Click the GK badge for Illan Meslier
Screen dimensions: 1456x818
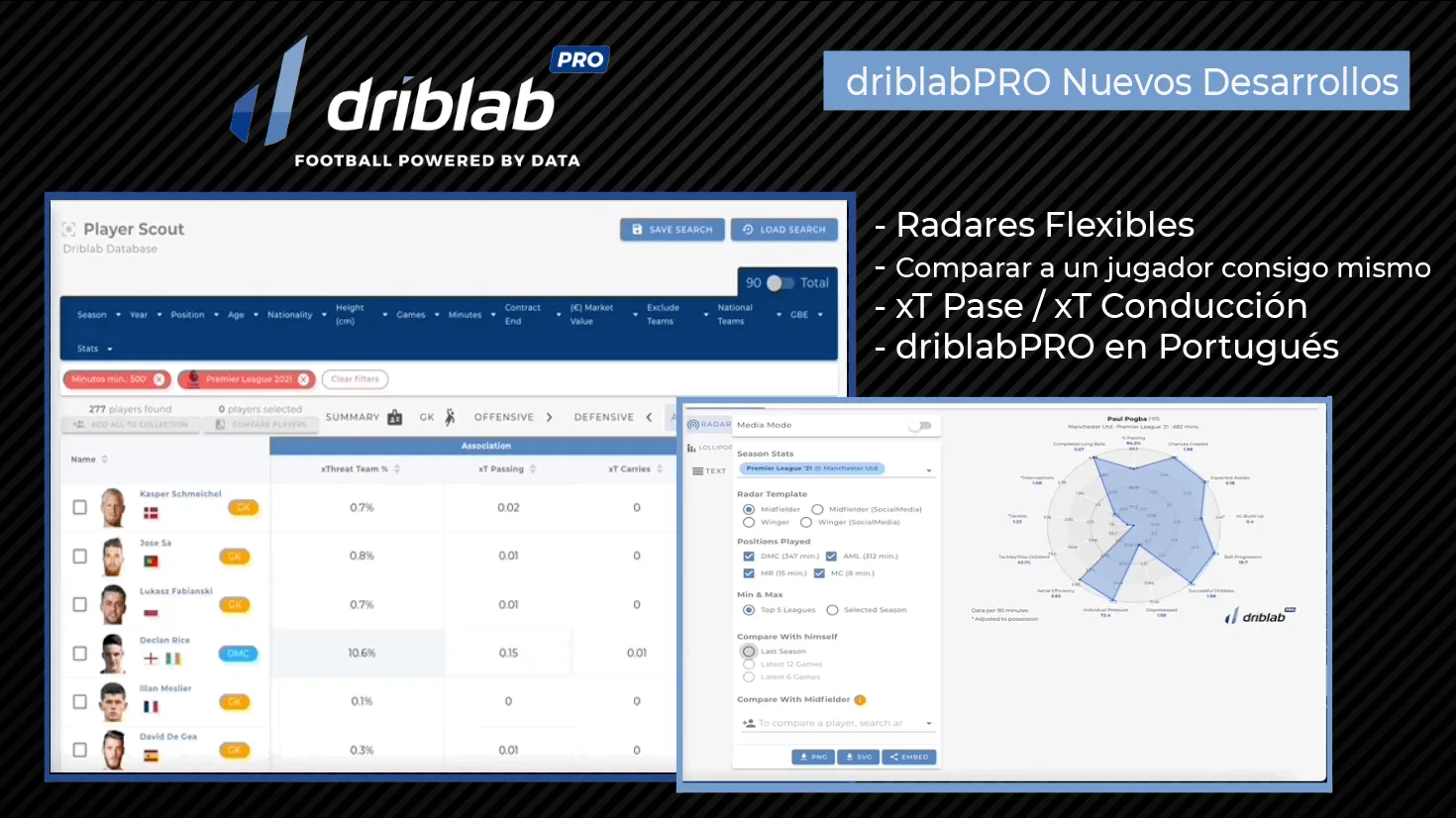coord(235,702)
